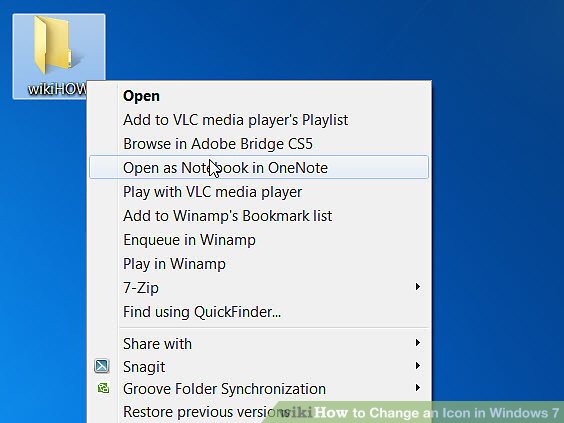Expand Groove Folder Synchronization submenu arrow
The height and width of the screenshot is (423, 564).
418,388
